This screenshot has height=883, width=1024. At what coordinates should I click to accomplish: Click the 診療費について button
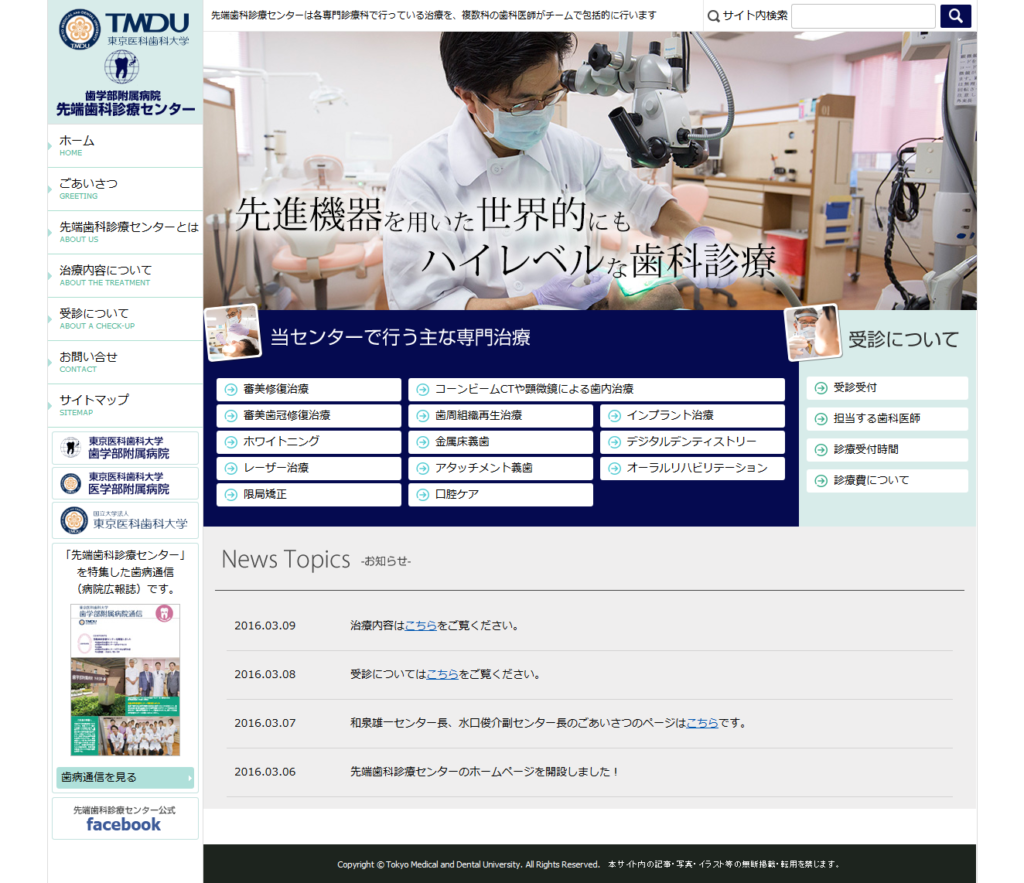886,481
